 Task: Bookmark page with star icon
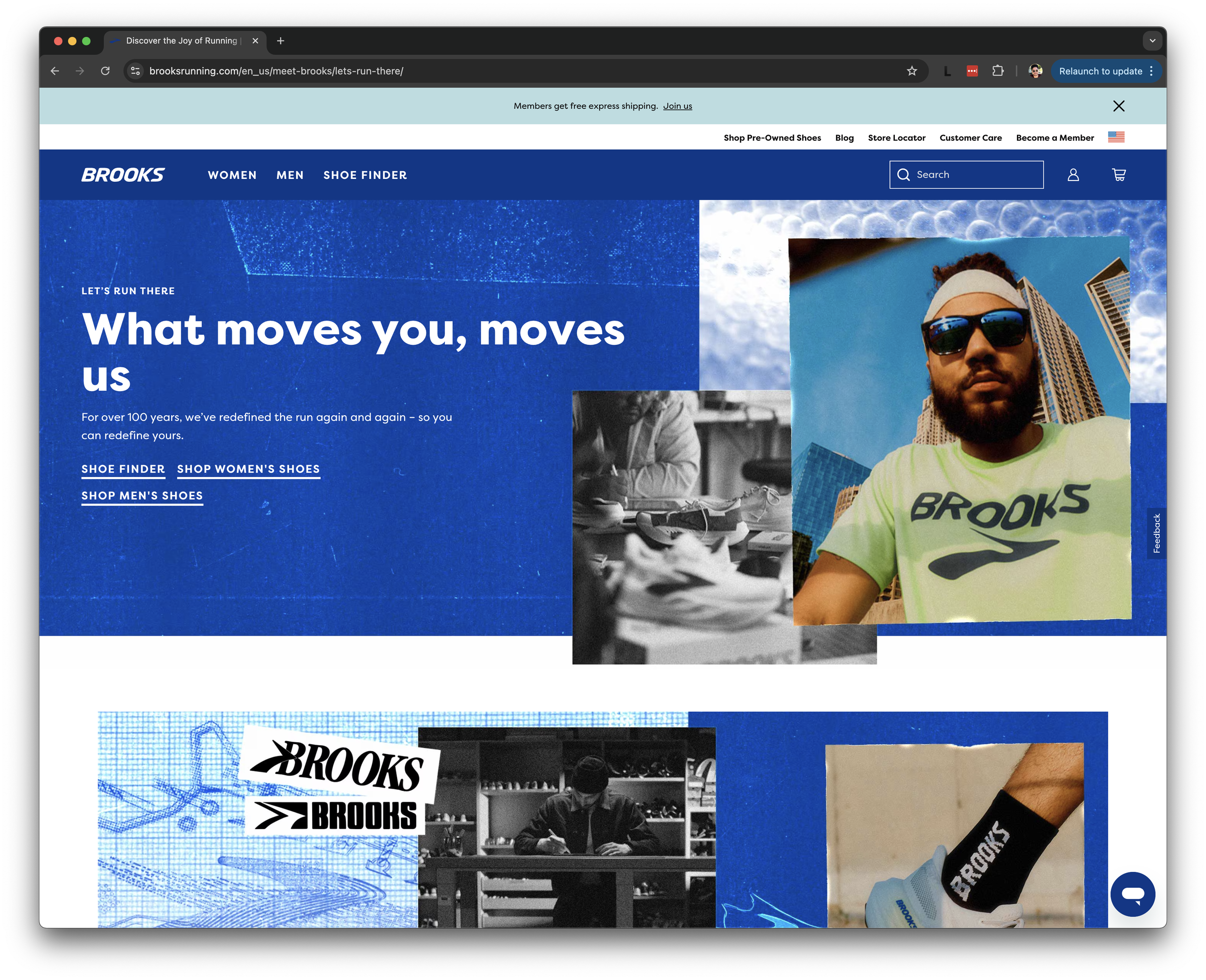911,71
